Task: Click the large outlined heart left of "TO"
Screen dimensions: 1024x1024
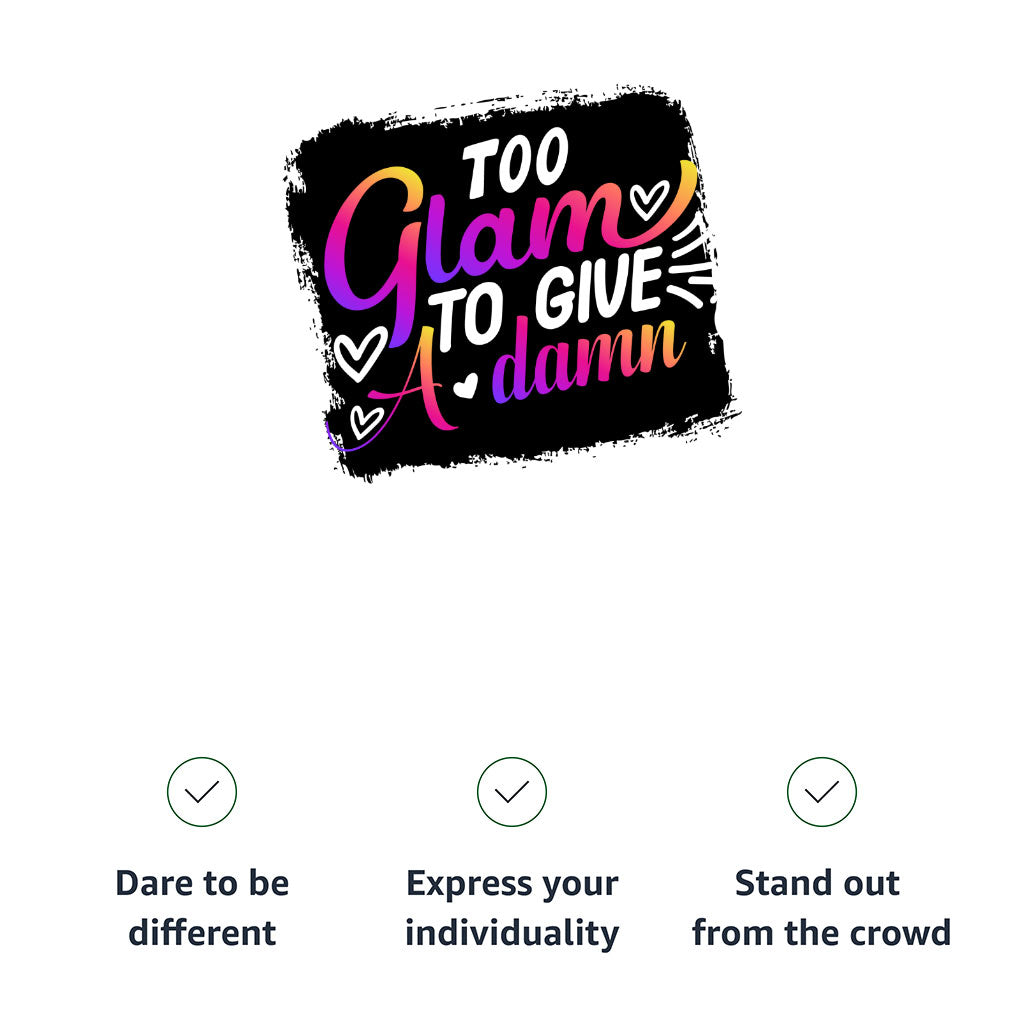Action: [x=359, y=353]
